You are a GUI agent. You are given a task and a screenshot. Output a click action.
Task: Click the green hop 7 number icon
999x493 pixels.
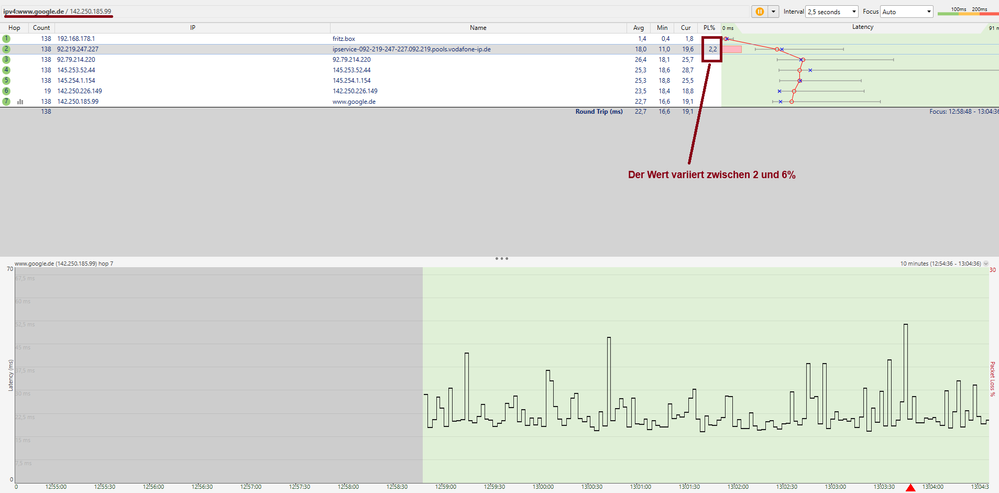(6, 101)
